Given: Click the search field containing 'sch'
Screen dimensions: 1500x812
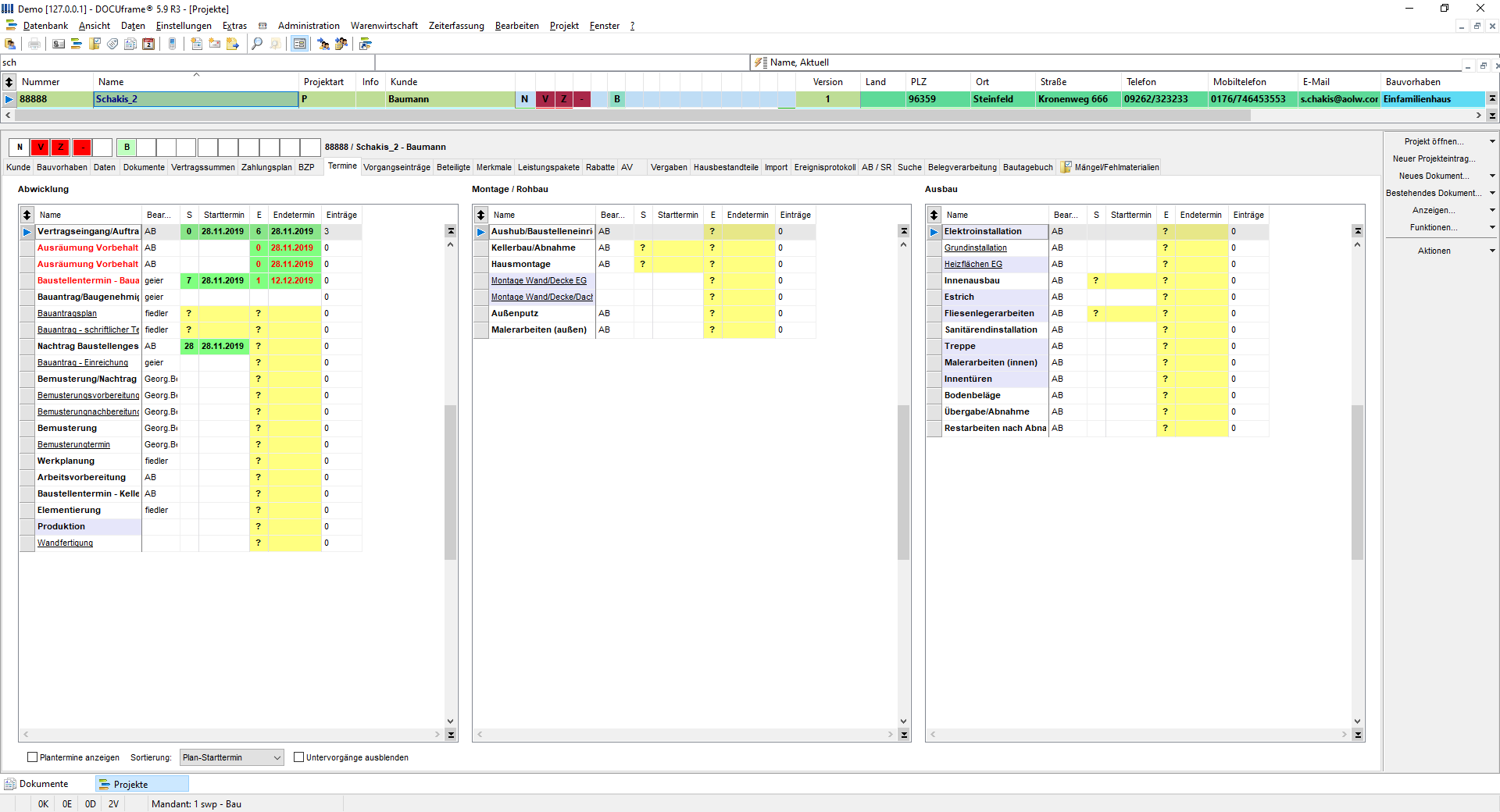Looking at the screenshot, I should [x=187, y=62].
